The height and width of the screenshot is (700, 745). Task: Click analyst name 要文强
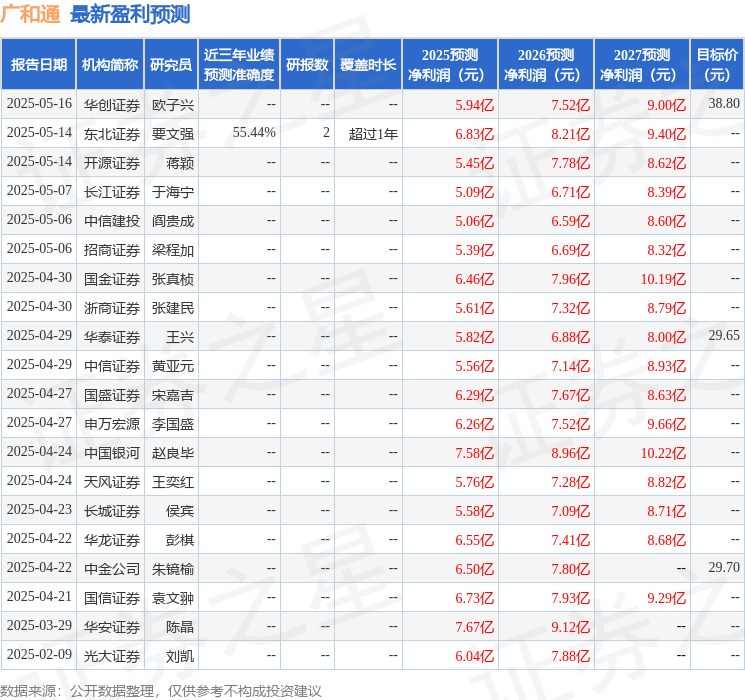(x=173, y=134)
